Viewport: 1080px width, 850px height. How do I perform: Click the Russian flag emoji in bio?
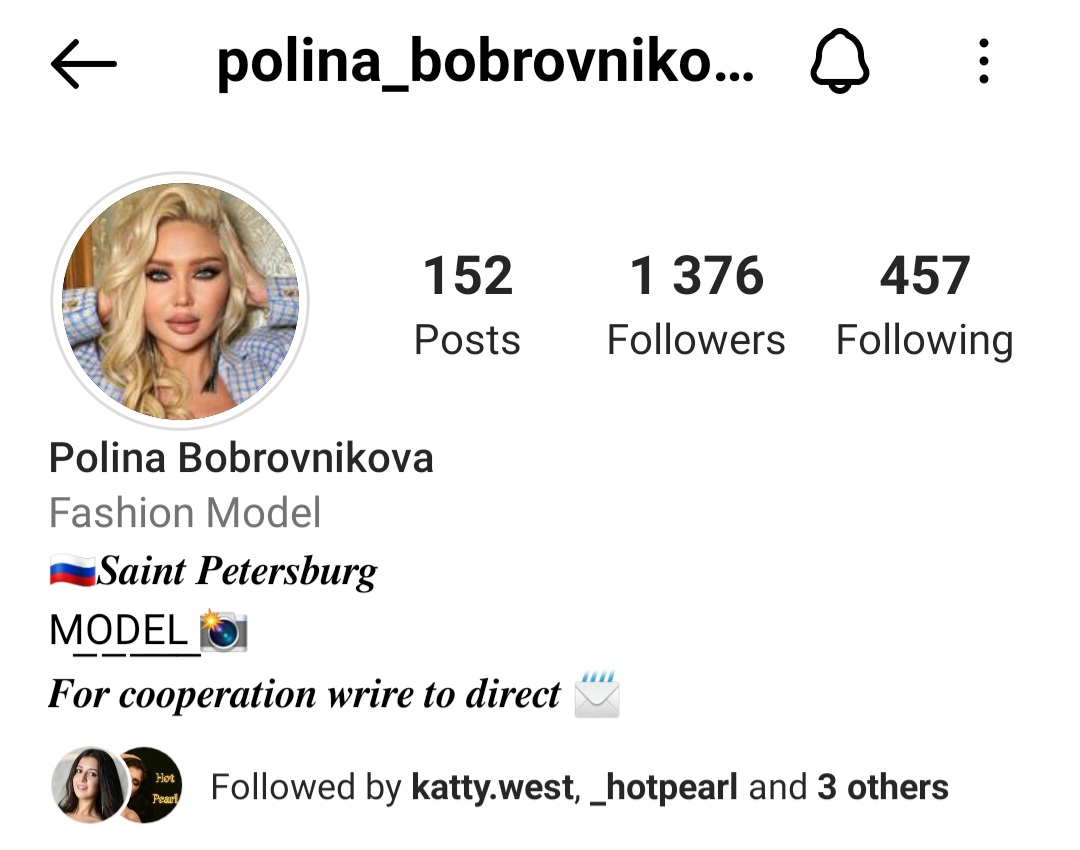coord(72,571)
